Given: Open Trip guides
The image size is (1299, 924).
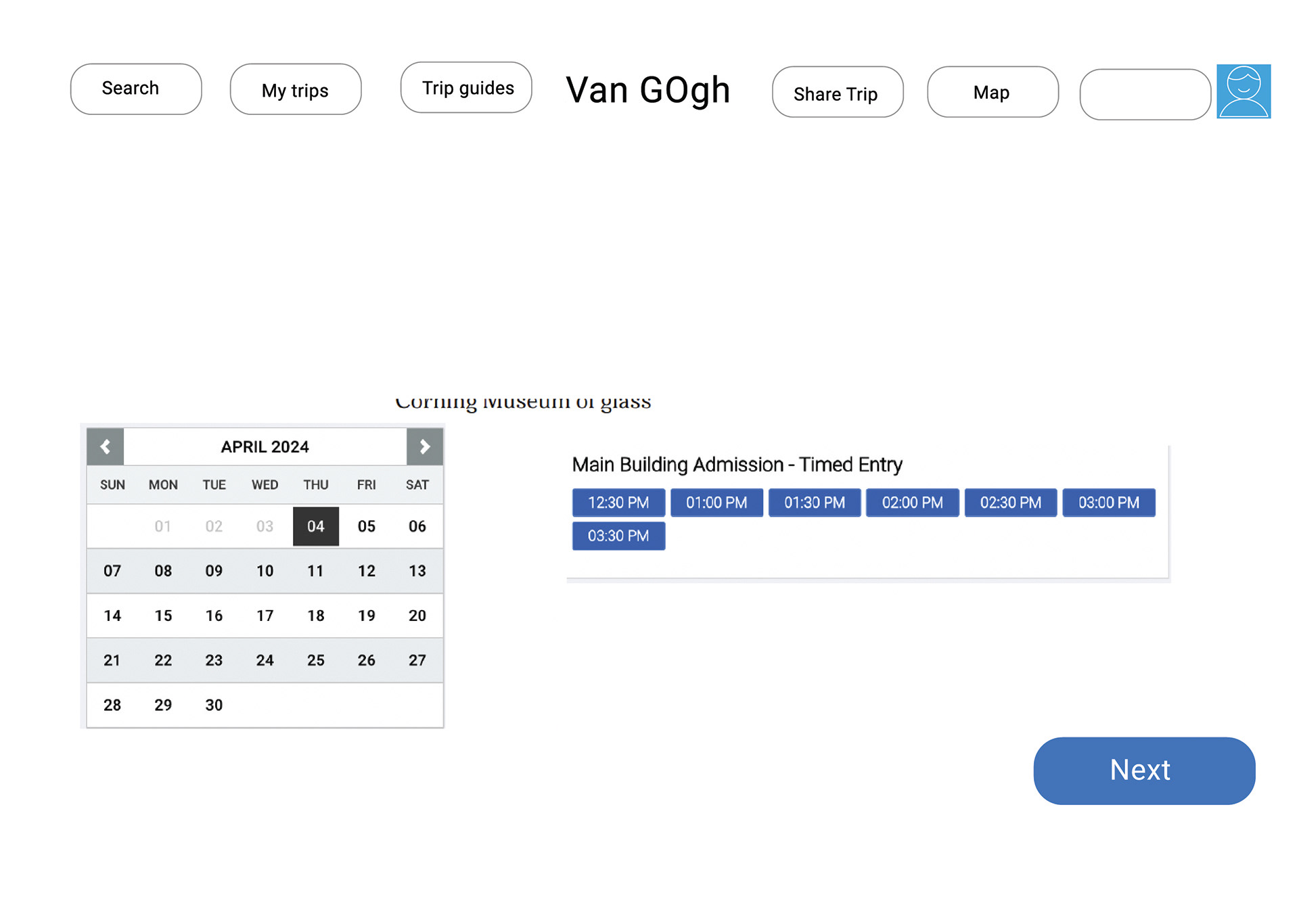Looking at the screenshot, I should pyautogui.click(x=466, y=87).
